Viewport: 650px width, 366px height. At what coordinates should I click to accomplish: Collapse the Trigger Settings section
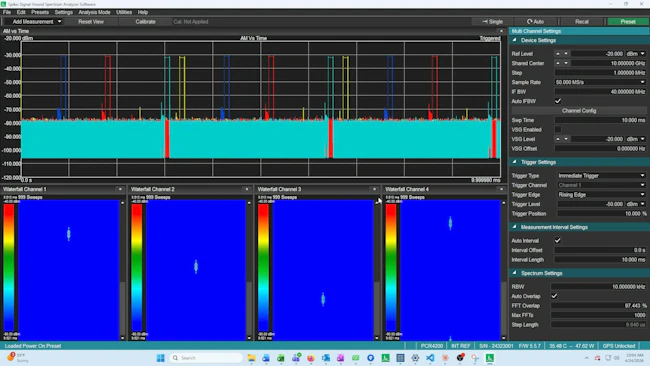click(x=514, y=162)
